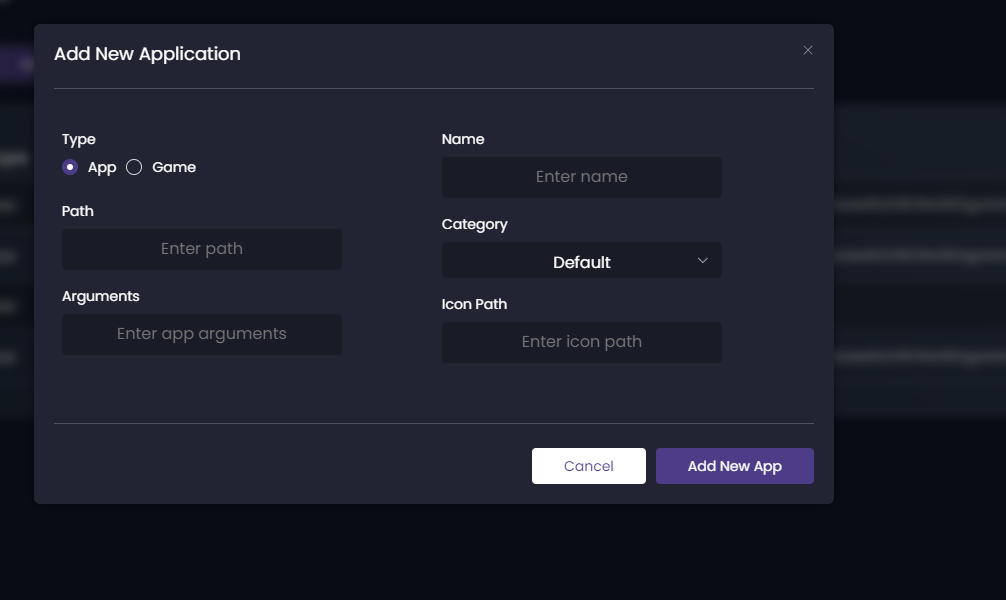Focus the Enter app arguments field
This screenshot has width=1006, height=600.
[201, 334]
